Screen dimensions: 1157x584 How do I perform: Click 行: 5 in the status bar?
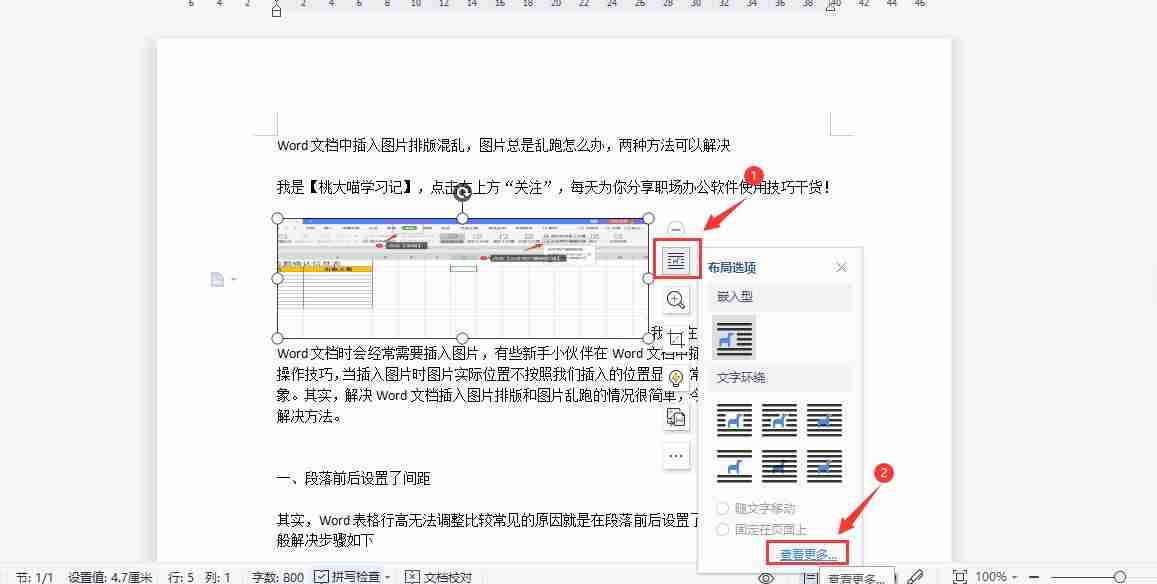[181, 577]
